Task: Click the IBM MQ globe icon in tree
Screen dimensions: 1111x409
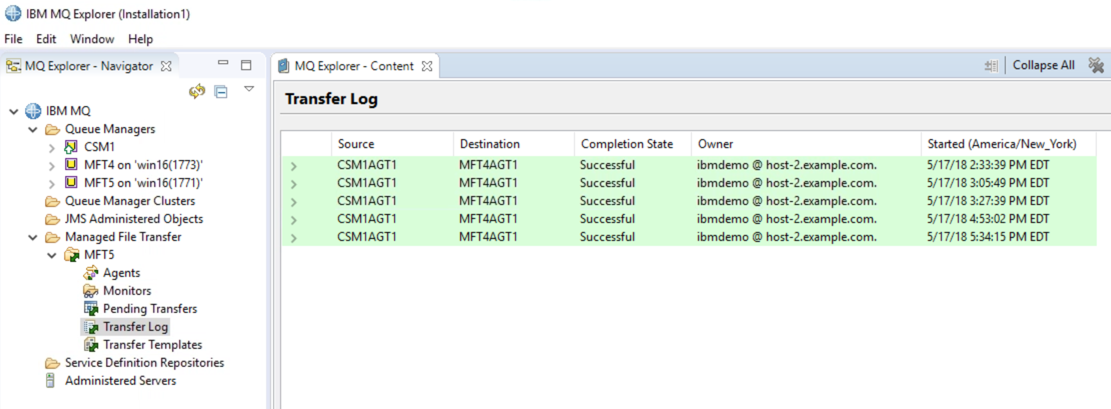Action: [33, 111]
